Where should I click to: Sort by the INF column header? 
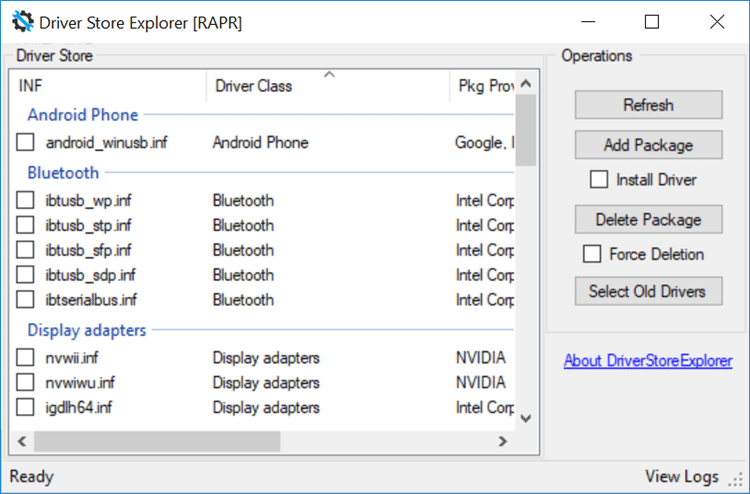click(109, 86)
